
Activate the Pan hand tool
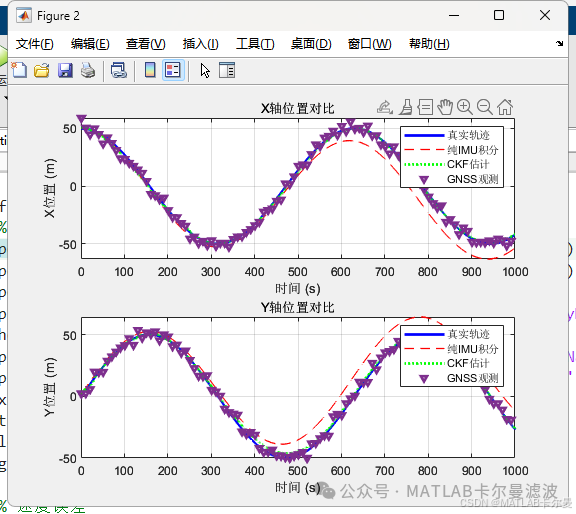445,107
